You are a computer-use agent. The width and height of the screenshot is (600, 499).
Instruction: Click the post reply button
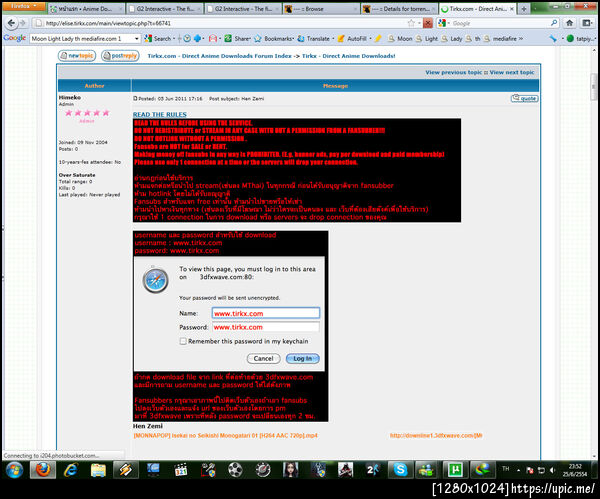pos(120,56)
